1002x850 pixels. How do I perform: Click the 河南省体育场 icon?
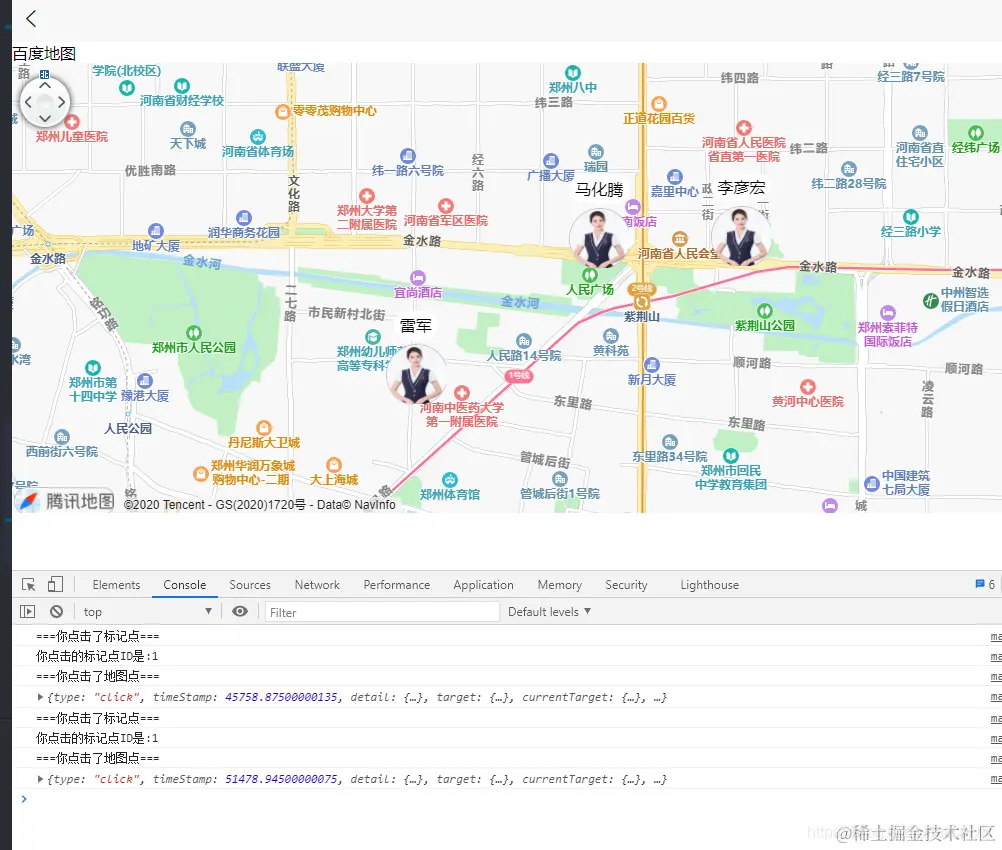point(258,137)
